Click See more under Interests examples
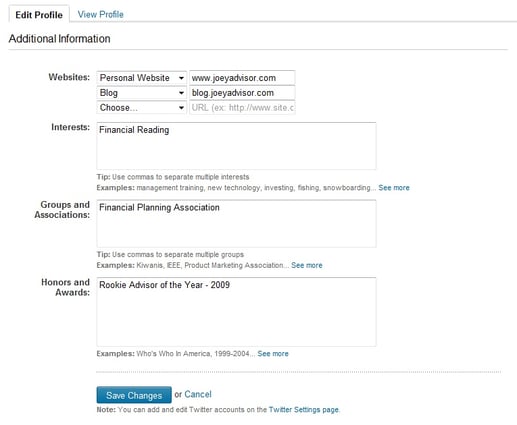 point(394,188)
